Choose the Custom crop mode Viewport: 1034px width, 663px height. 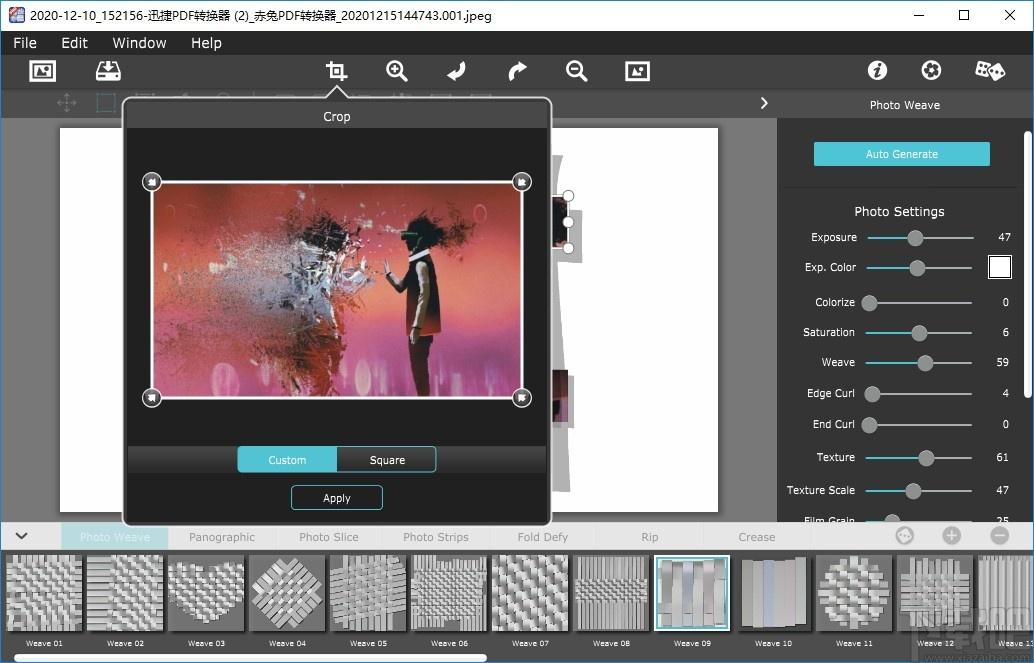click(287, 460)
